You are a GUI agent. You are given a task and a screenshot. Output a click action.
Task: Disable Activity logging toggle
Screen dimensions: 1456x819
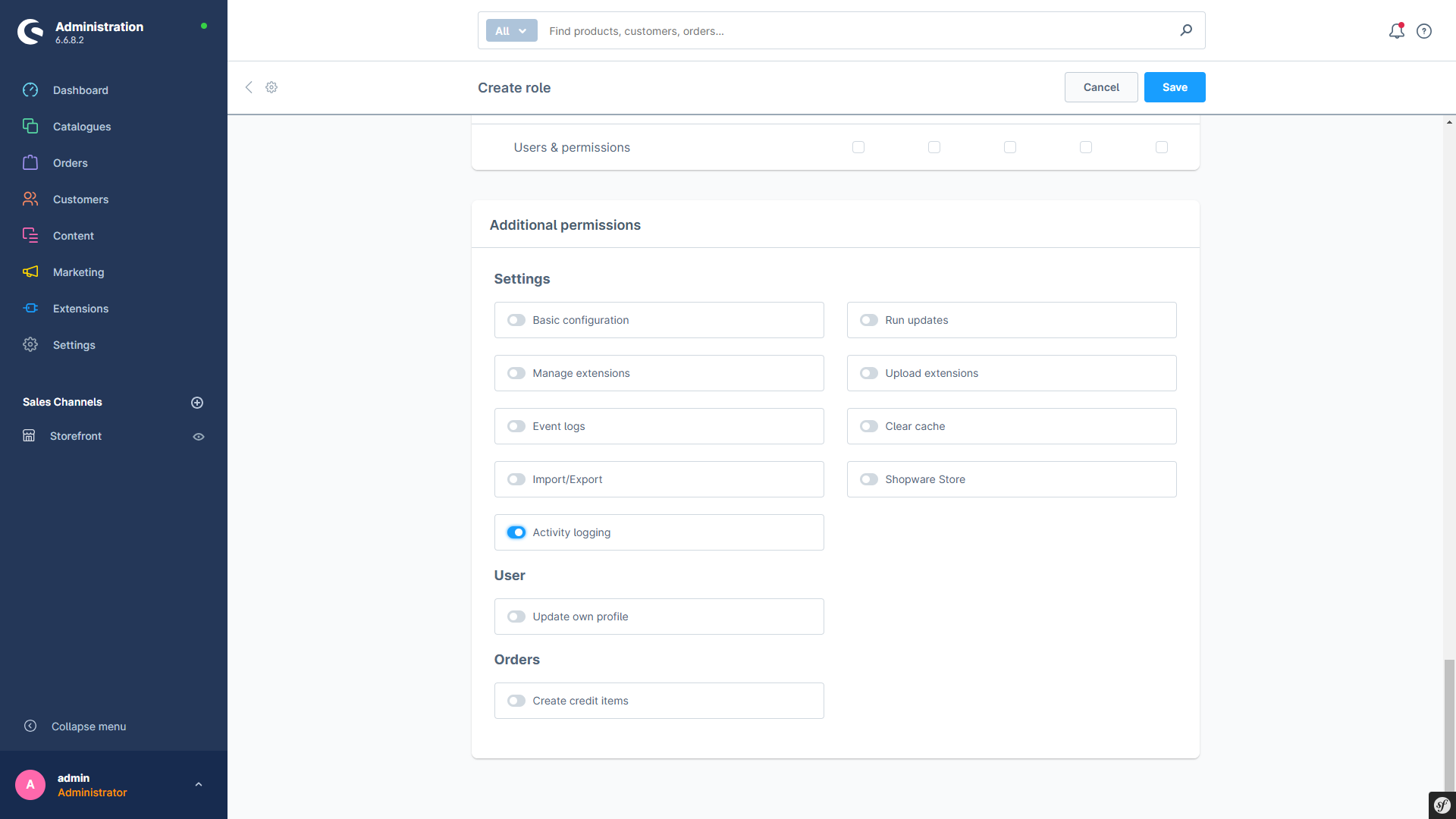516,533
